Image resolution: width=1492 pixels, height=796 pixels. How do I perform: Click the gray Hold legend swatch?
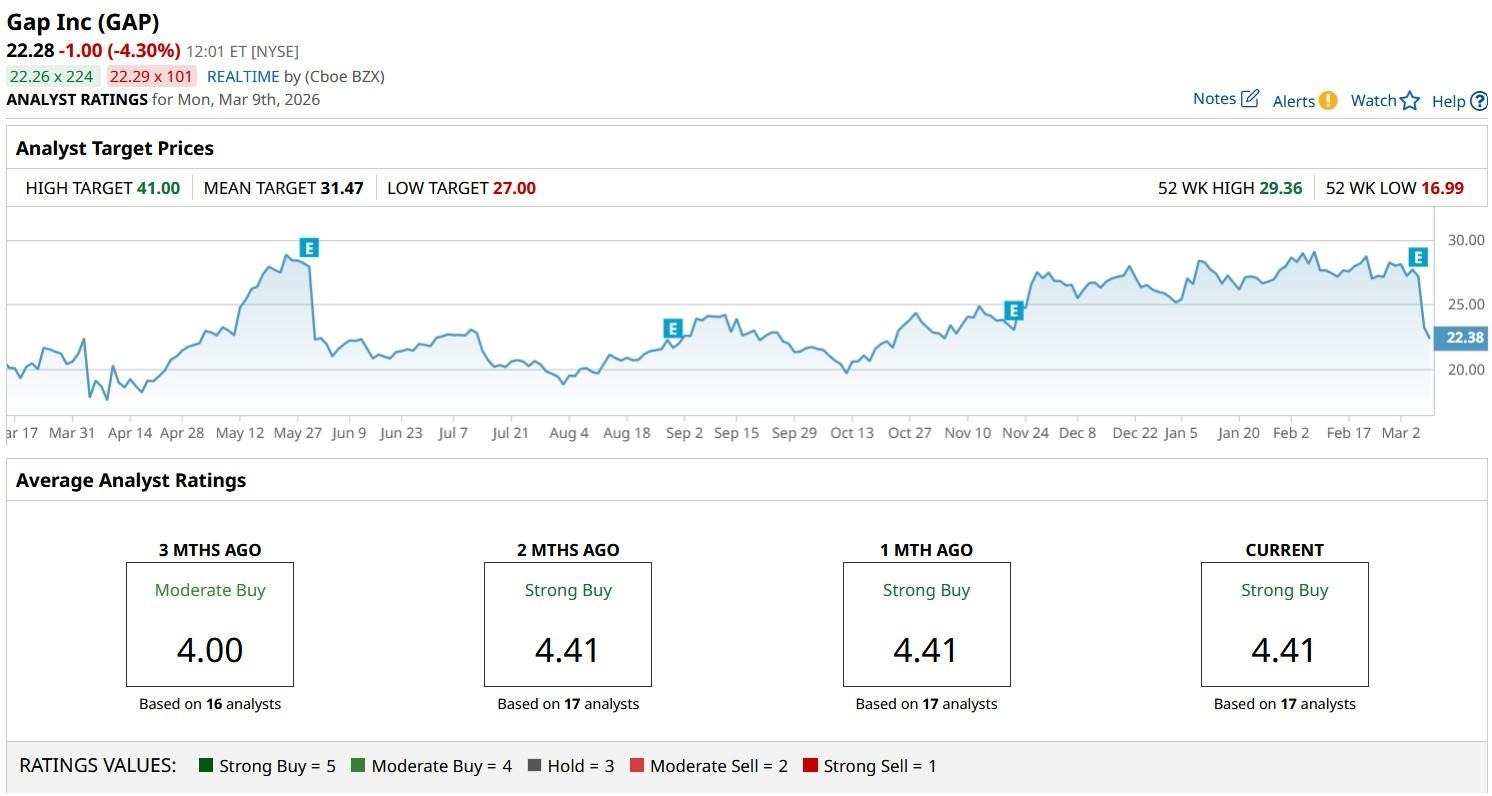pos(534,766)
